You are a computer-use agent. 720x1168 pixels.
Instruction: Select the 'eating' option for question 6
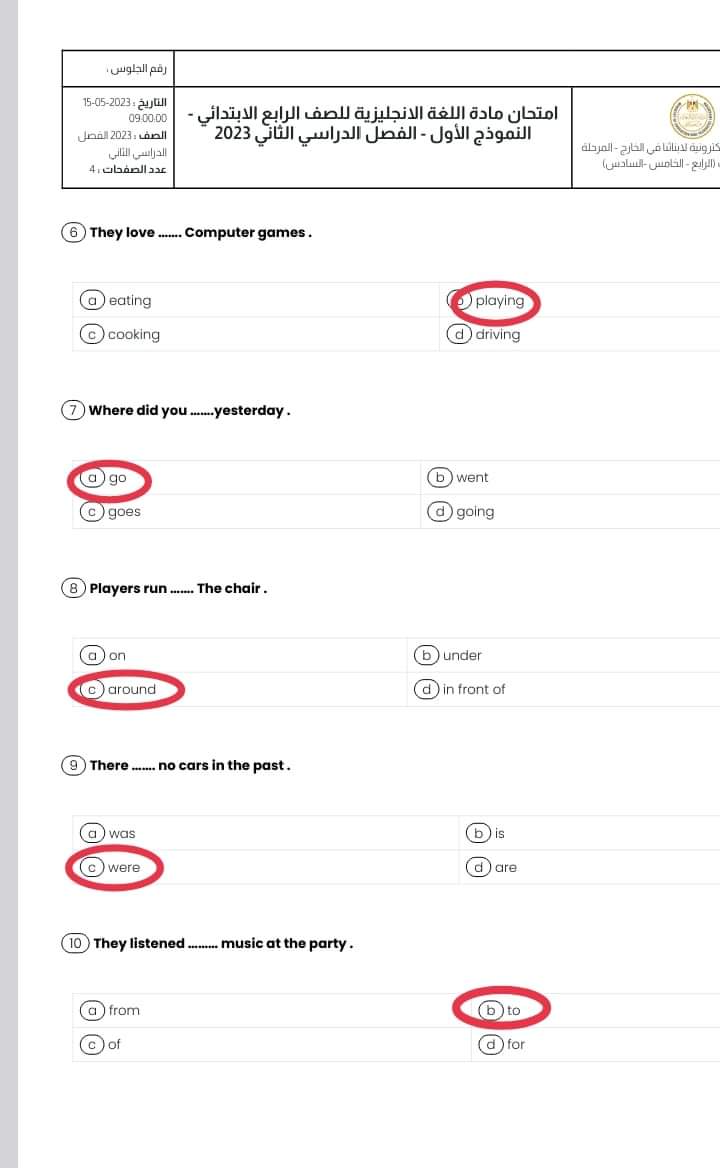[x=129, y=300]
